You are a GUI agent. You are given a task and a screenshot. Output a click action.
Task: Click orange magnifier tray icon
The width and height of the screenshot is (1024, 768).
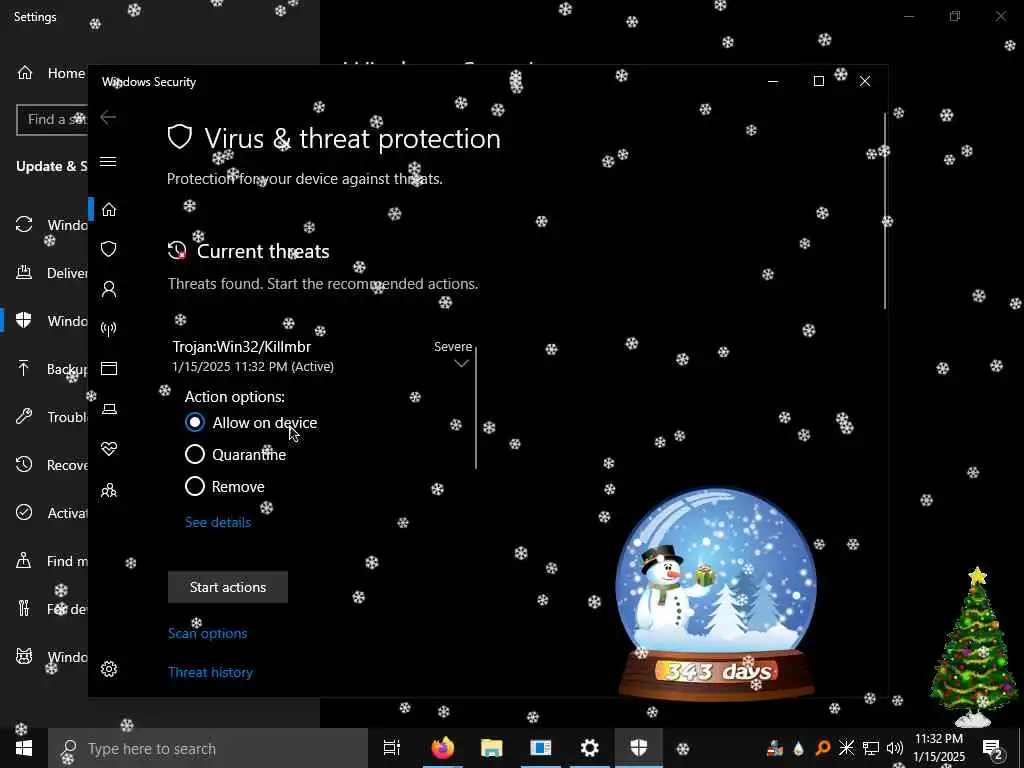point(823,748)
